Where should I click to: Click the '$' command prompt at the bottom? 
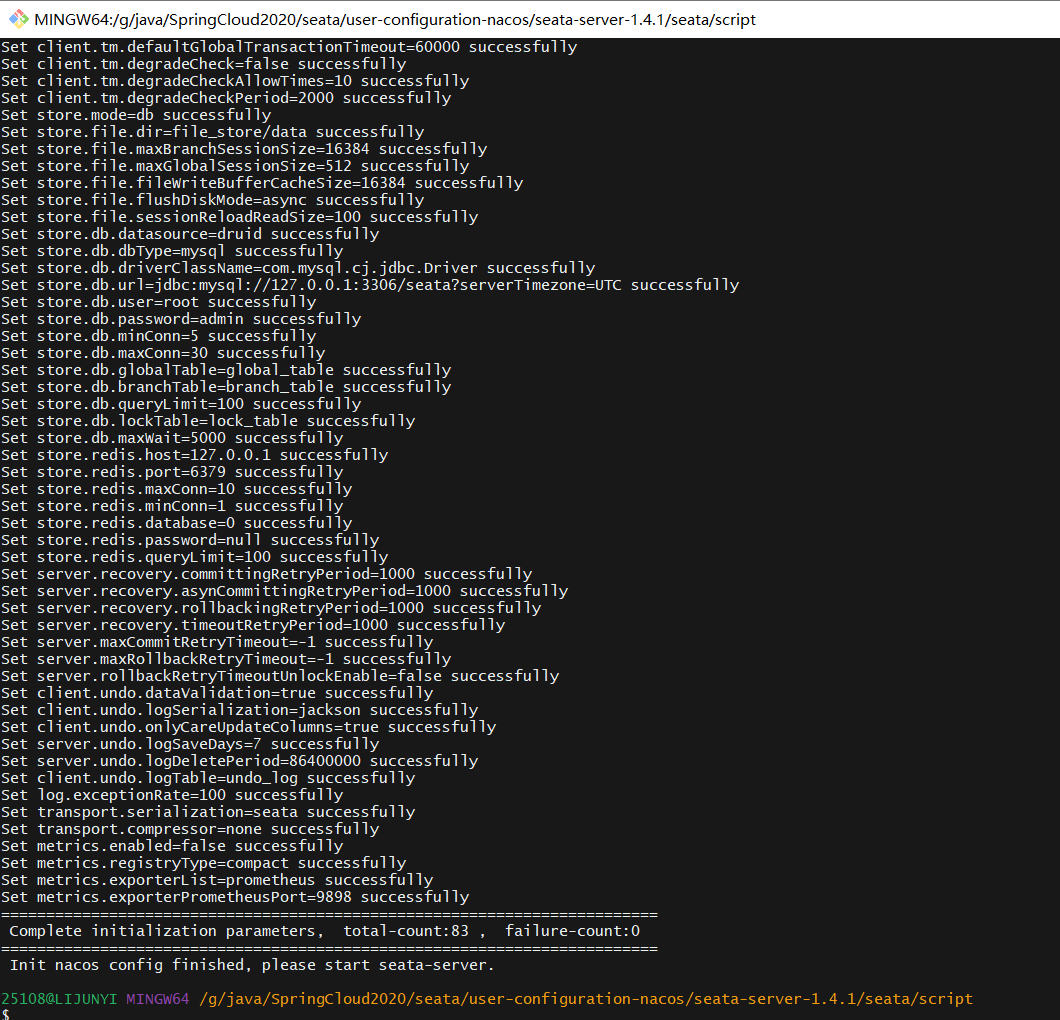pos(5,1014)
